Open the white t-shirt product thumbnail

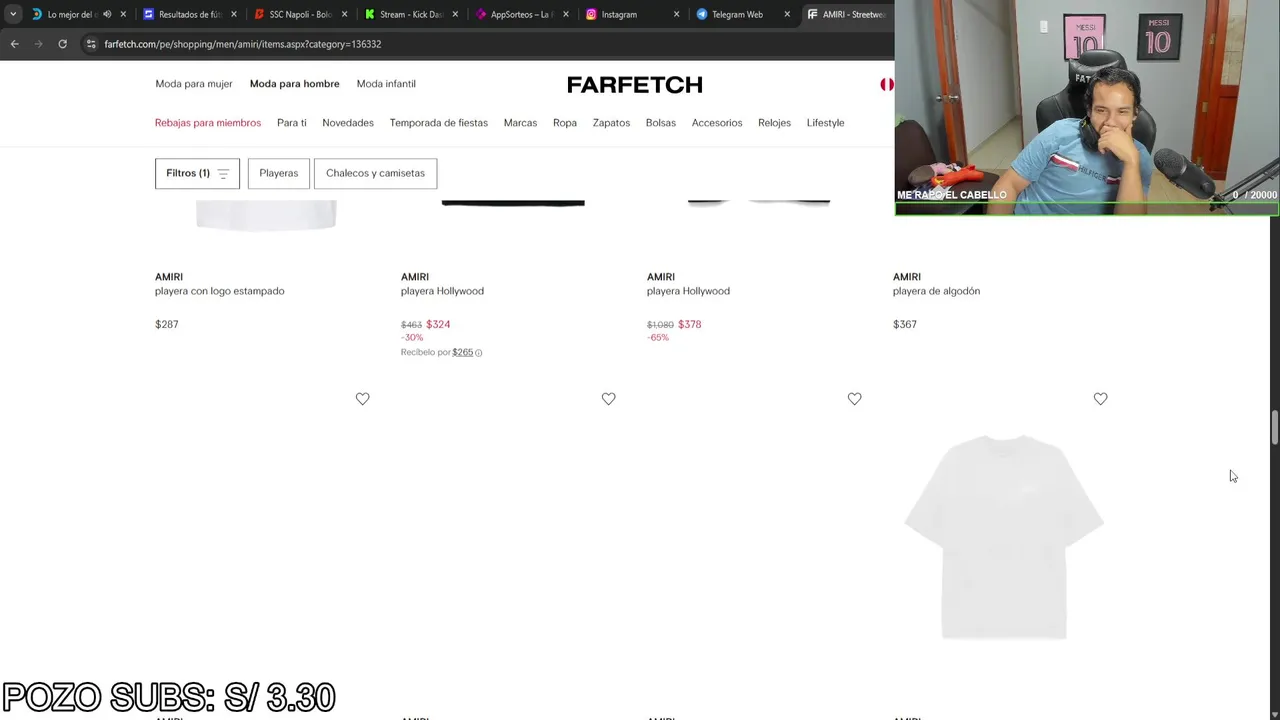tap(1002, 537)
